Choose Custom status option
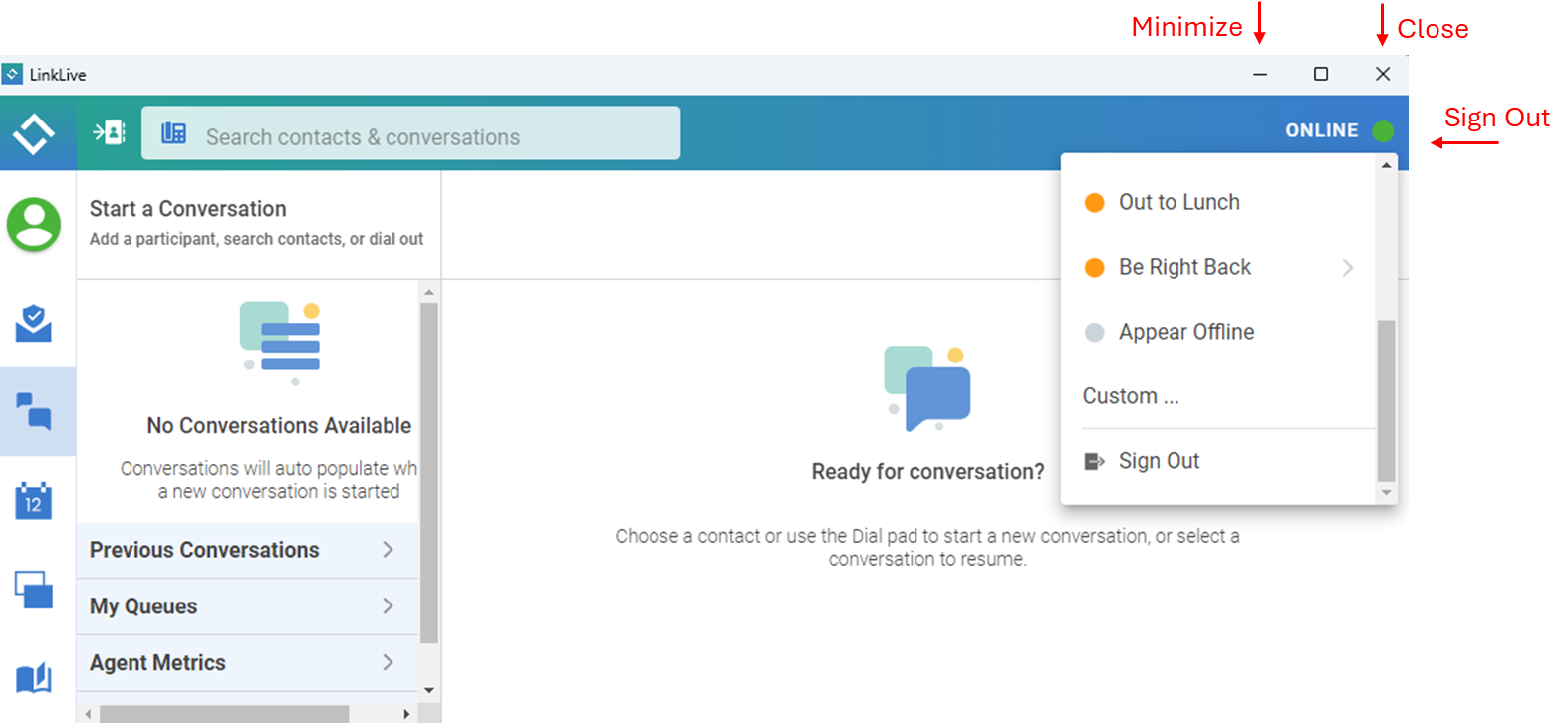 click(x=1131, y=396)
